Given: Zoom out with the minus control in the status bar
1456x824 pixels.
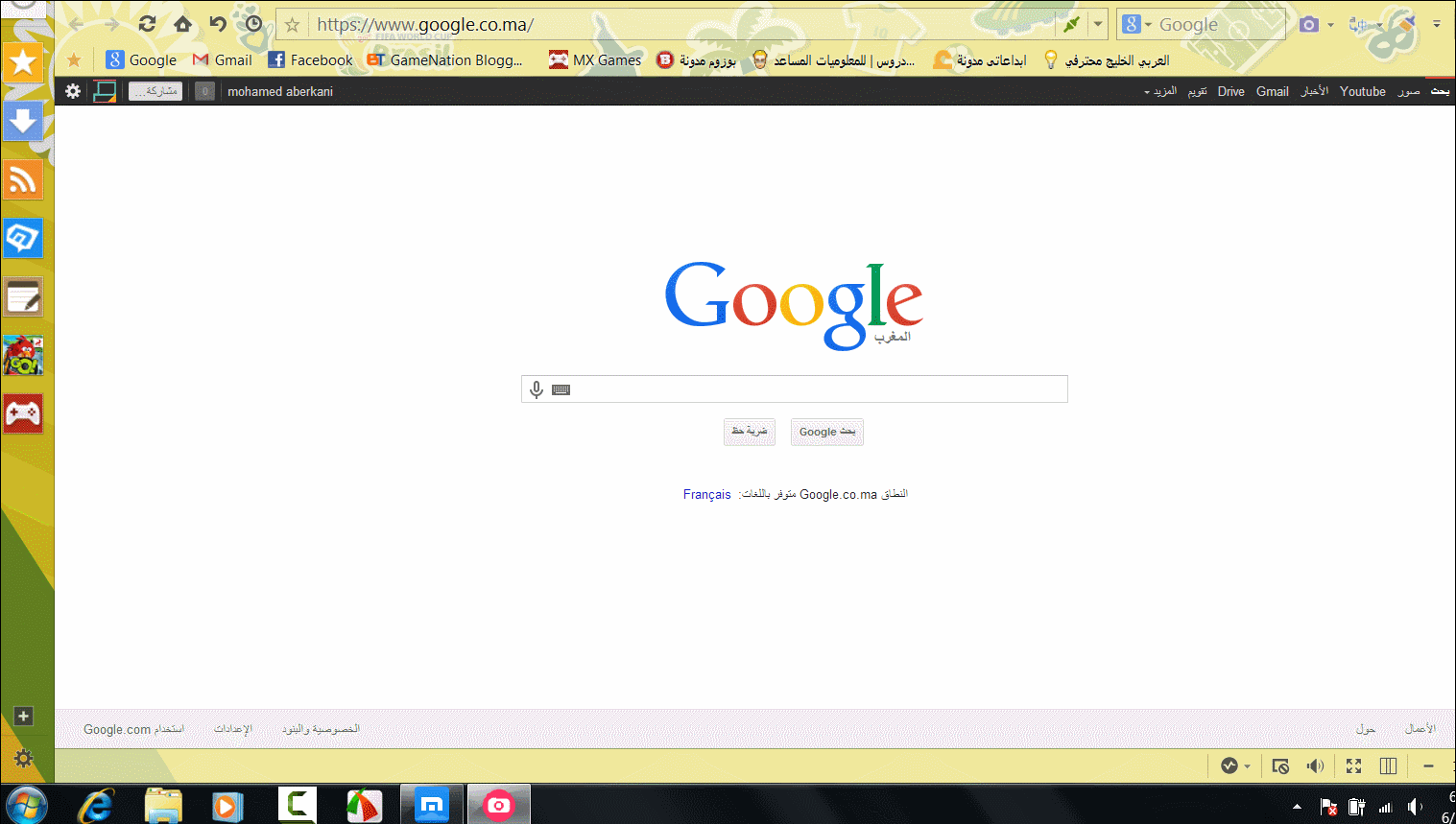Looking at the screenshot, I should (x=1428, y=765).
